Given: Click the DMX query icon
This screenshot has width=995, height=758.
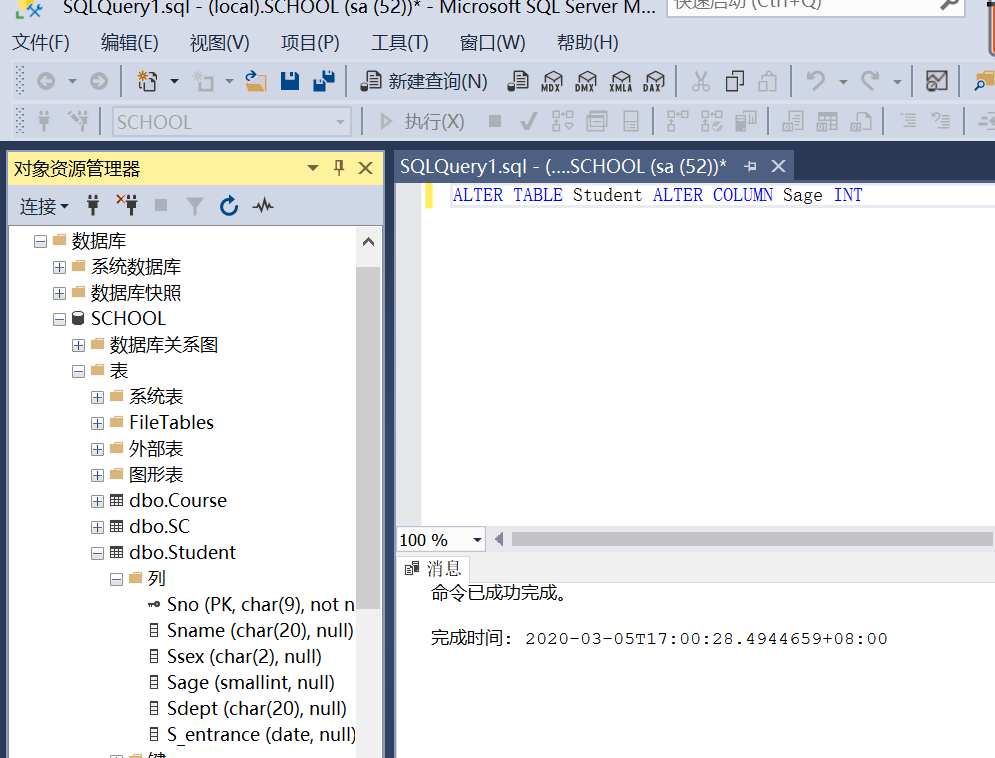Looking at the screenshot, I should point(585,81).
